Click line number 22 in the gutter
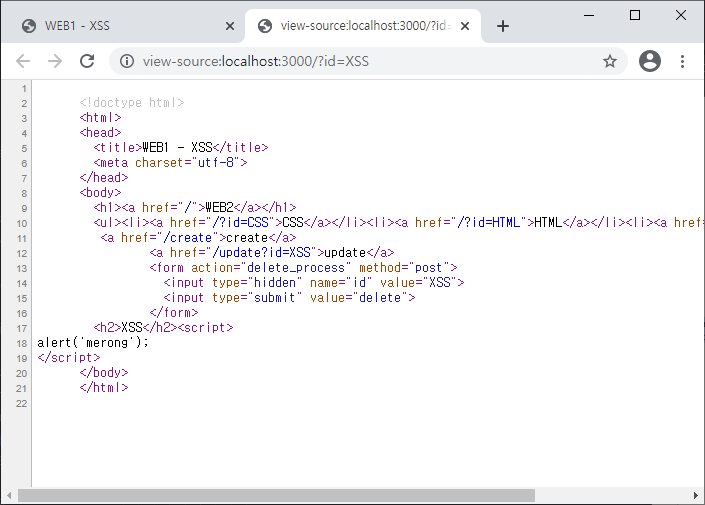Screen dimensions: 705x505 coord(22,404)
